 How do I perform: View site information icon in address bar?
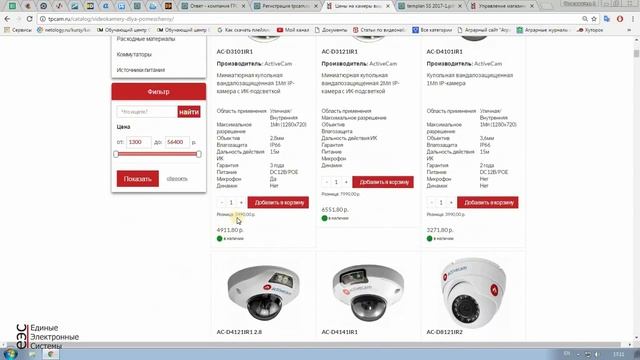(42, 19)
